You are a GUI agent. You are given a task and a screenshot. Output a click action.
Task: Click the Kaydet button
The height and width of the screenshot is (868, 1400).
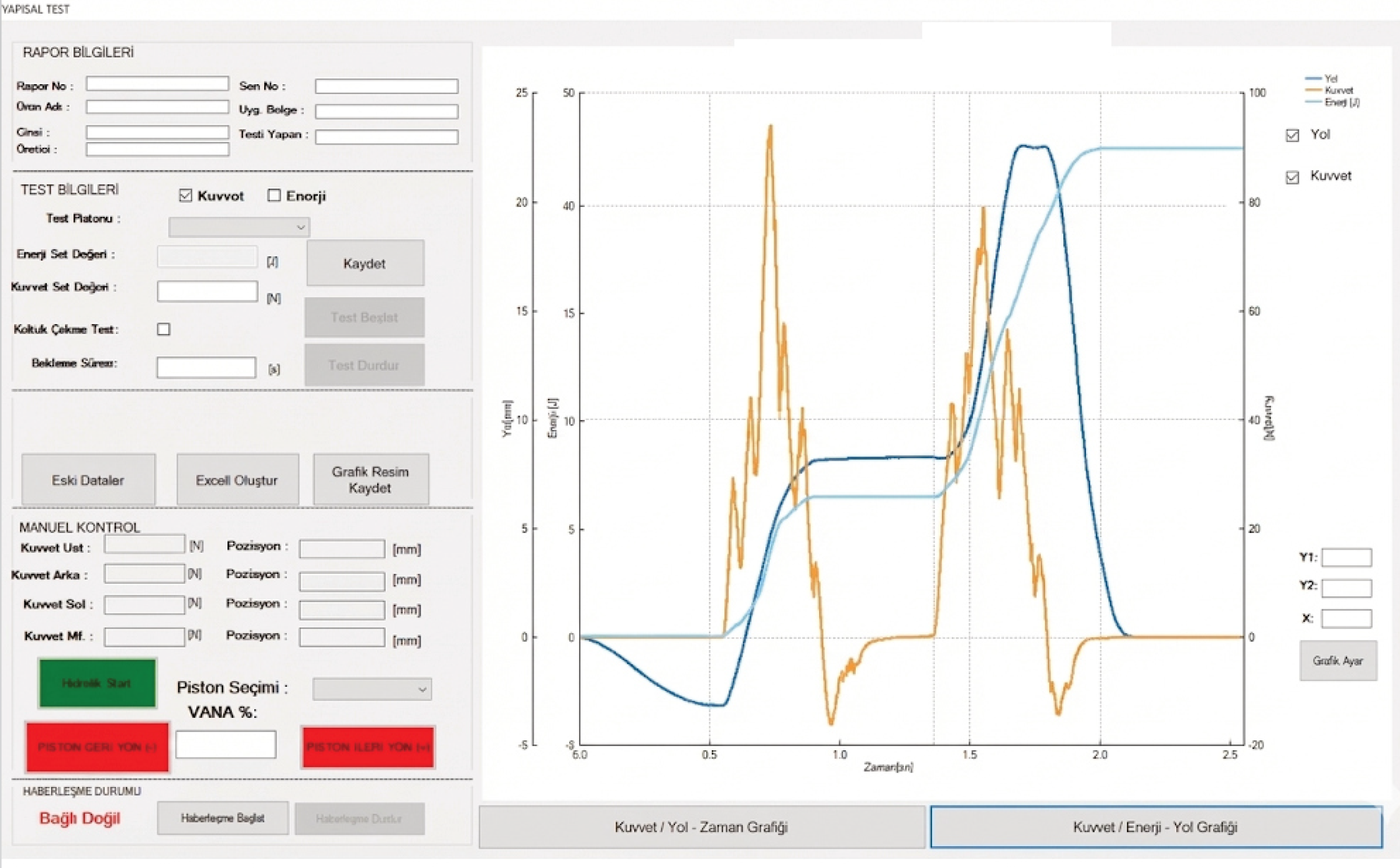pyautogui.click(x=365, y=264)
